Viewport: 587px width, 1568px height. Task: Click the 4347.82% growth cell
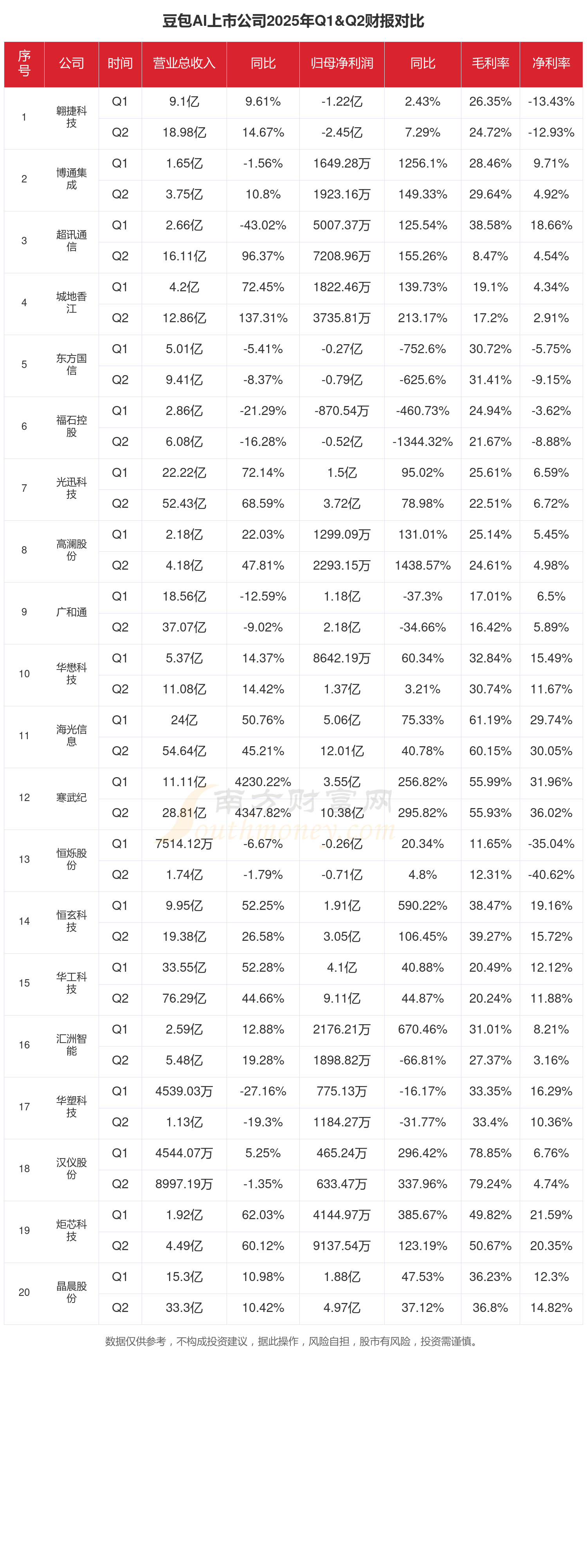pyautogui.click(x=263, y=813)
